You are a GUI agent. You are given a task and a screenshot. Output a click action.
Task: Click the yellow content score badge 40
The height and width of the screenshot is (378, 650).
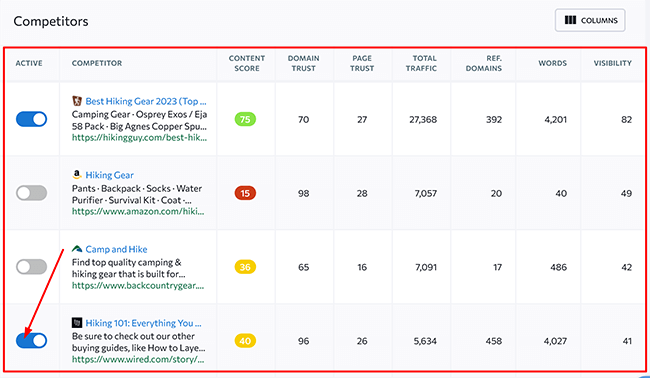point(245,341)
